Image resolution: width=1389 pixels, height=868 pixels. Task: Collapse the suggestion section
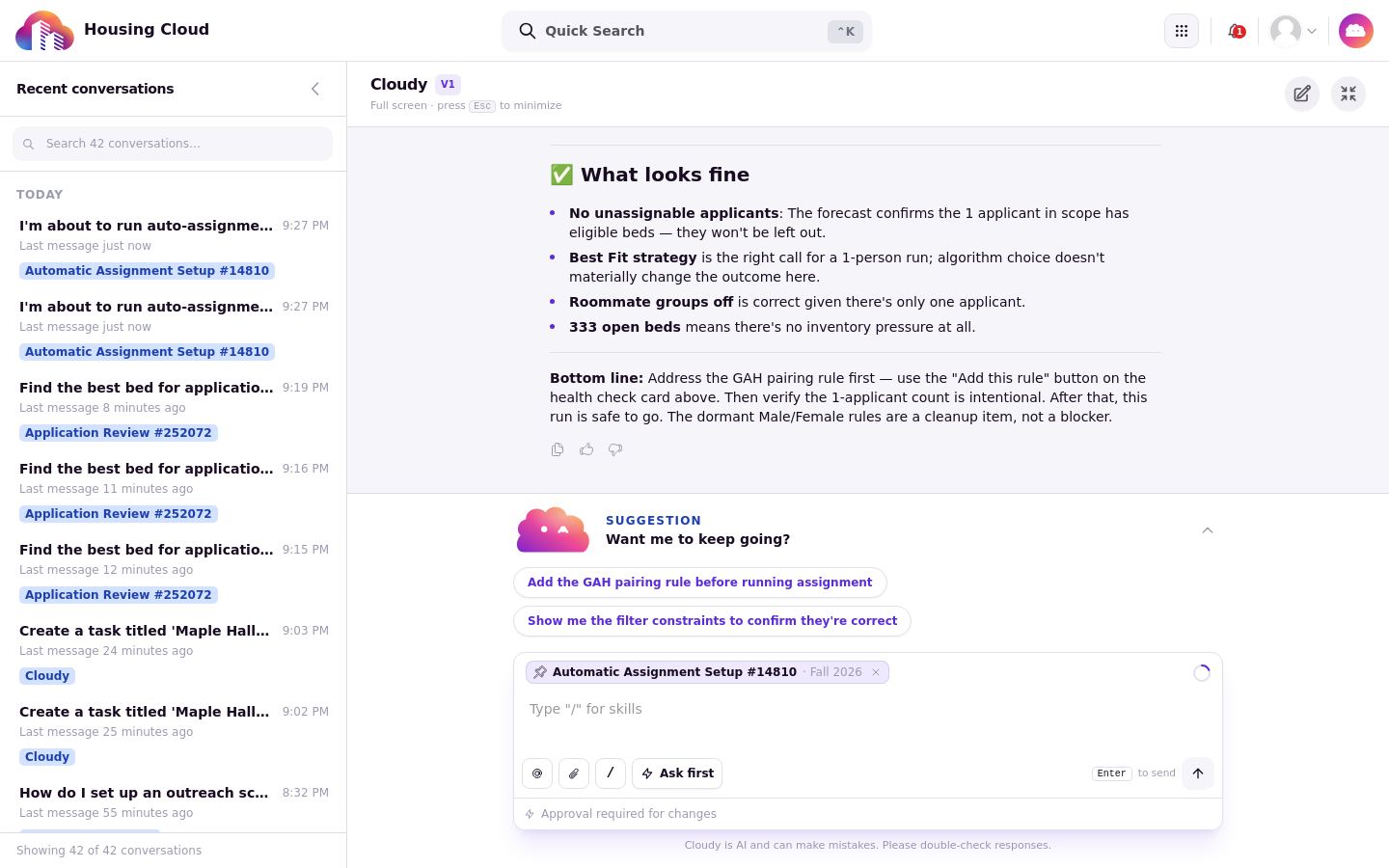pyautogui.click(x=1208, y=530)
